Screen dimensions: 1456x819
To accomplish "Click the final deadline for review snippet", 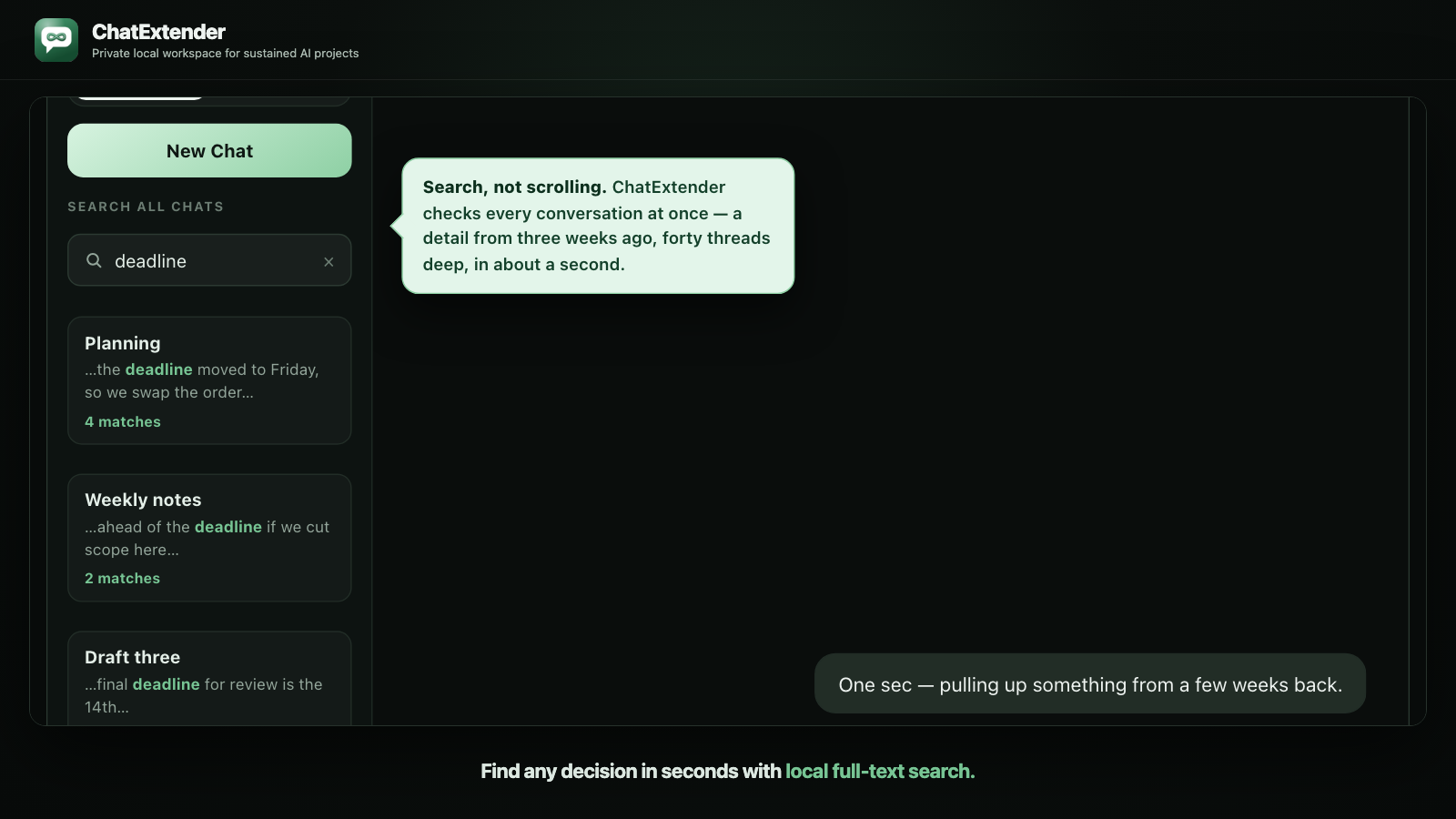I will 204,695.
